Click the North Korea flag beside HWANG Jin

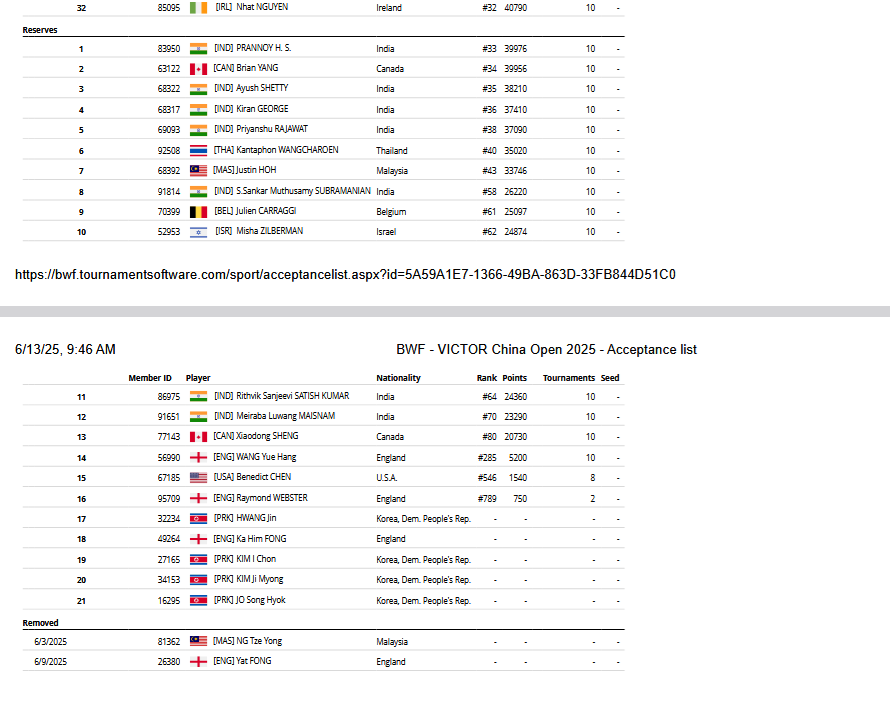pyautogui.click(x=198, y=519)
